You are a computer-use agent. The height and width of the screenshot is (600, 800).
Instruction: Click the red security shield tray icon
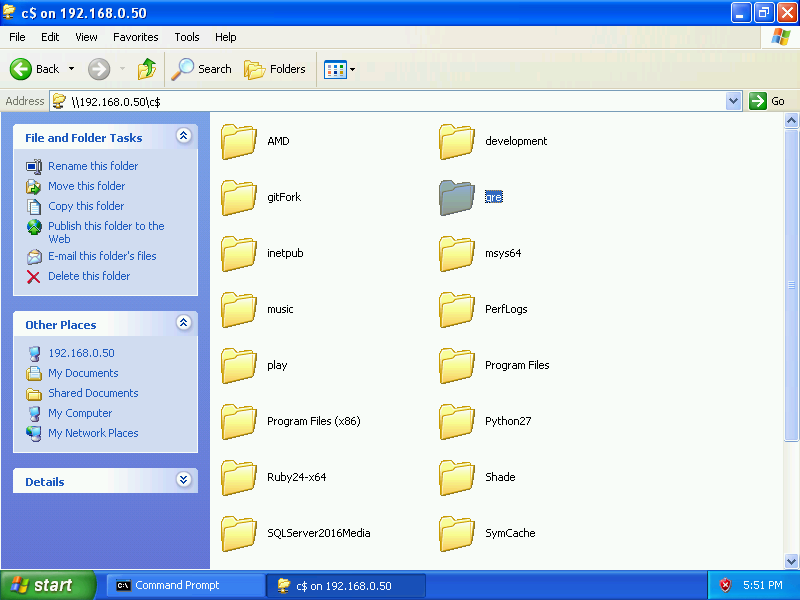click(725, 585)
